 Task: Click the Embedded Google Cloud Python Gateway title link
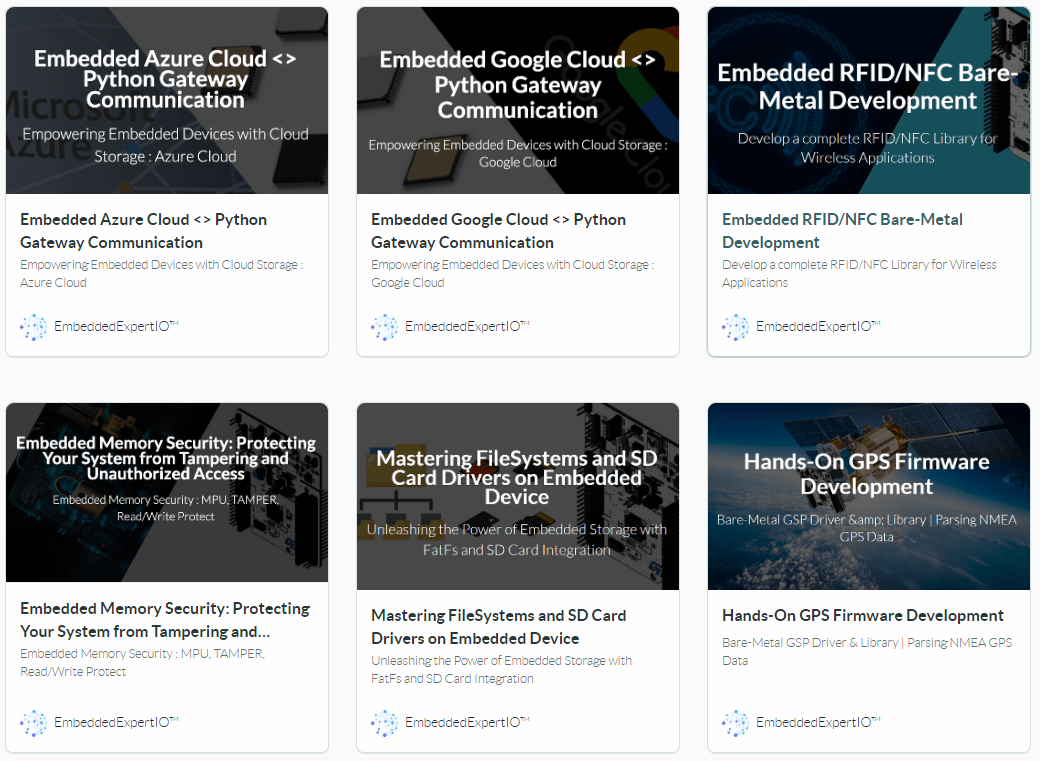pos(498,231)
